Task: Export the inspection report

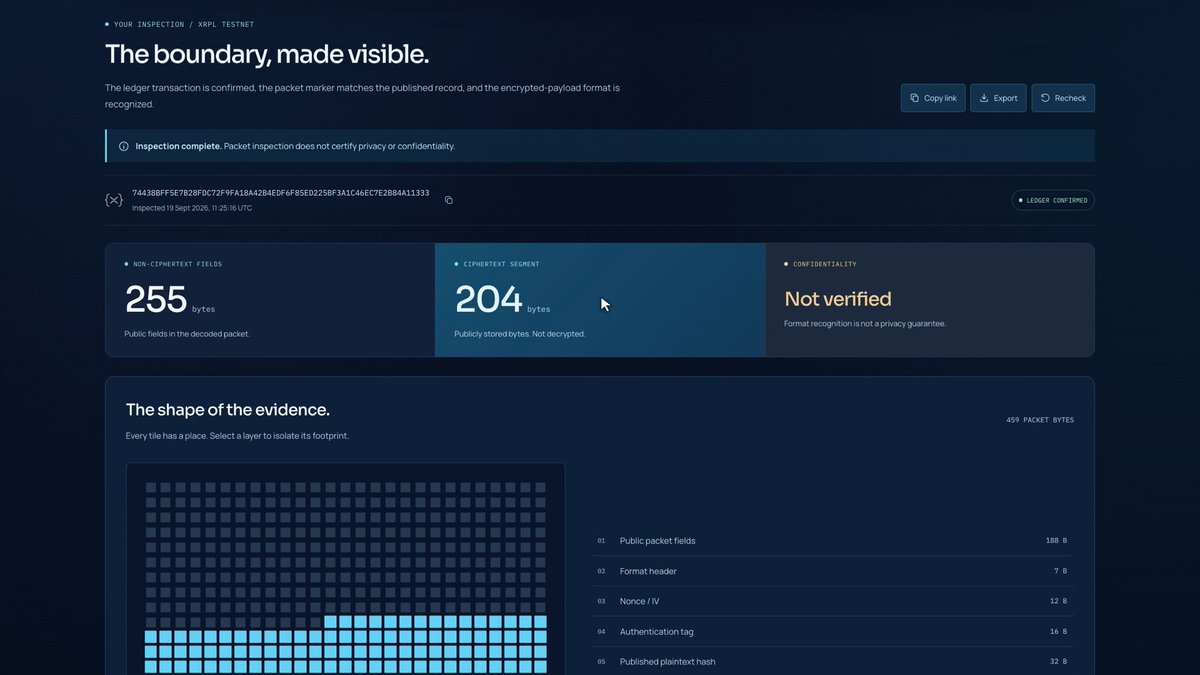Action: click(998, 98)
